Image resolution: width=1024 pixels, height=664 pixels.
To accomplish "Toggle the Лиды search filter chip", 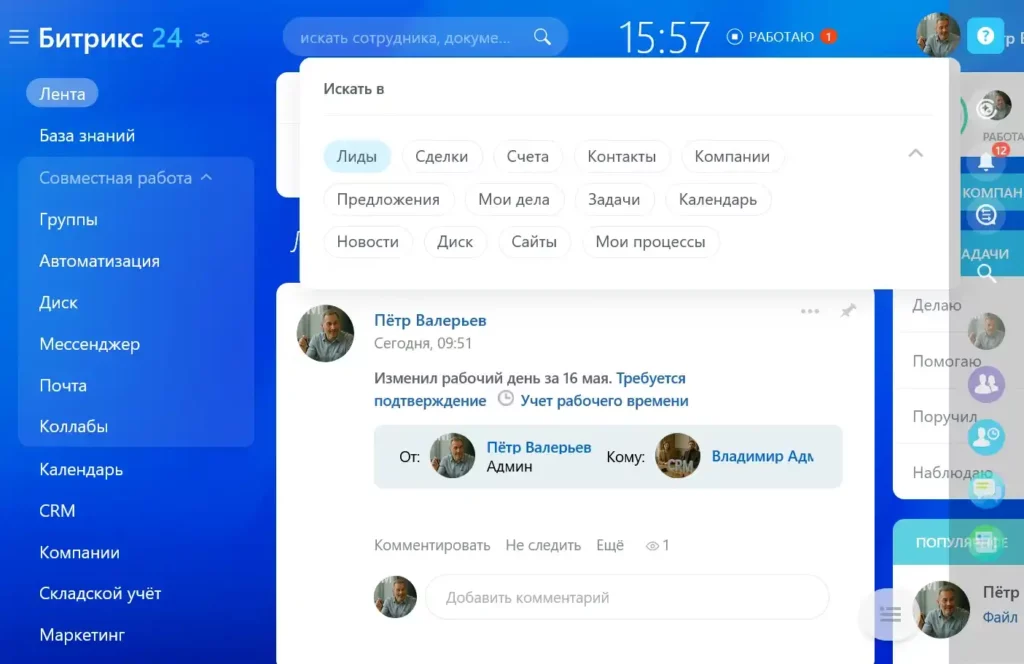I will pyautogui.click(x=357, y=157).
